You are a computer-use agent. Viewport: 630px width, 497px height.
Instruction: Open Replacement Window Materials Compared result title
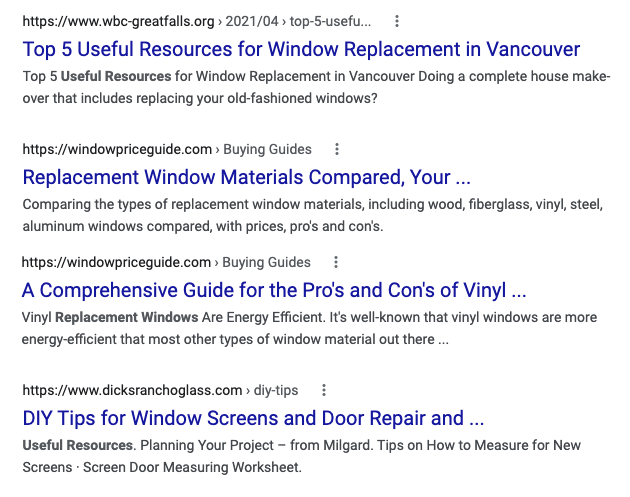pos(246,179)
